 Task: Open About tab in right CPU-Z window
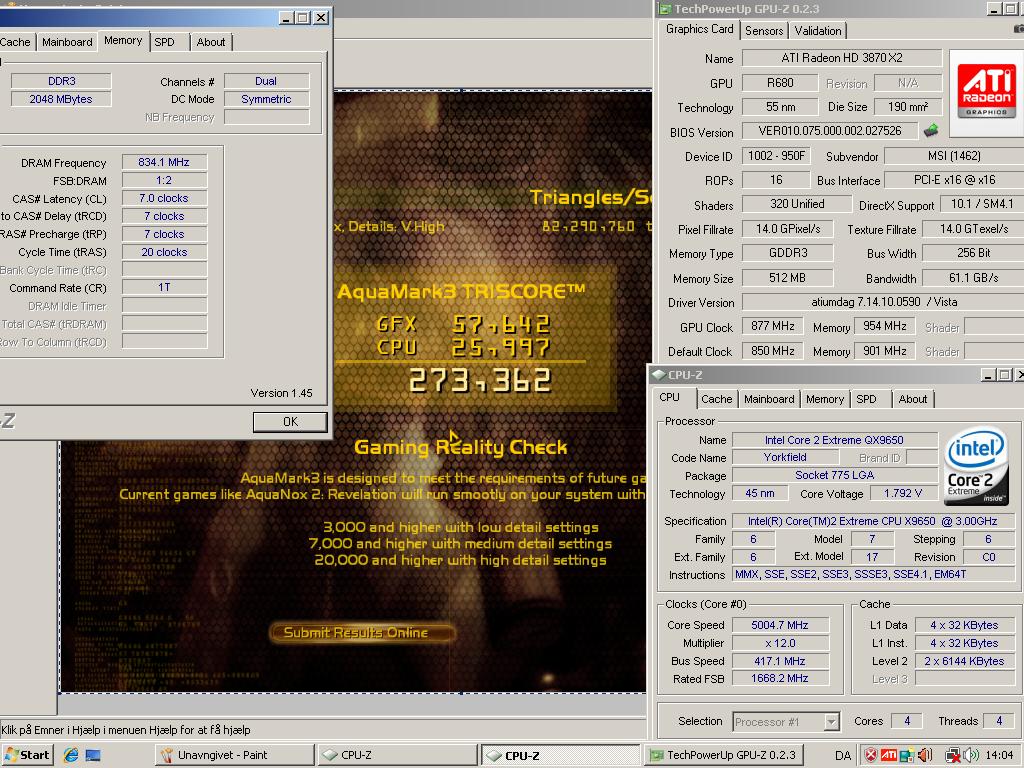pyautogui.click(x=912, y=399)
